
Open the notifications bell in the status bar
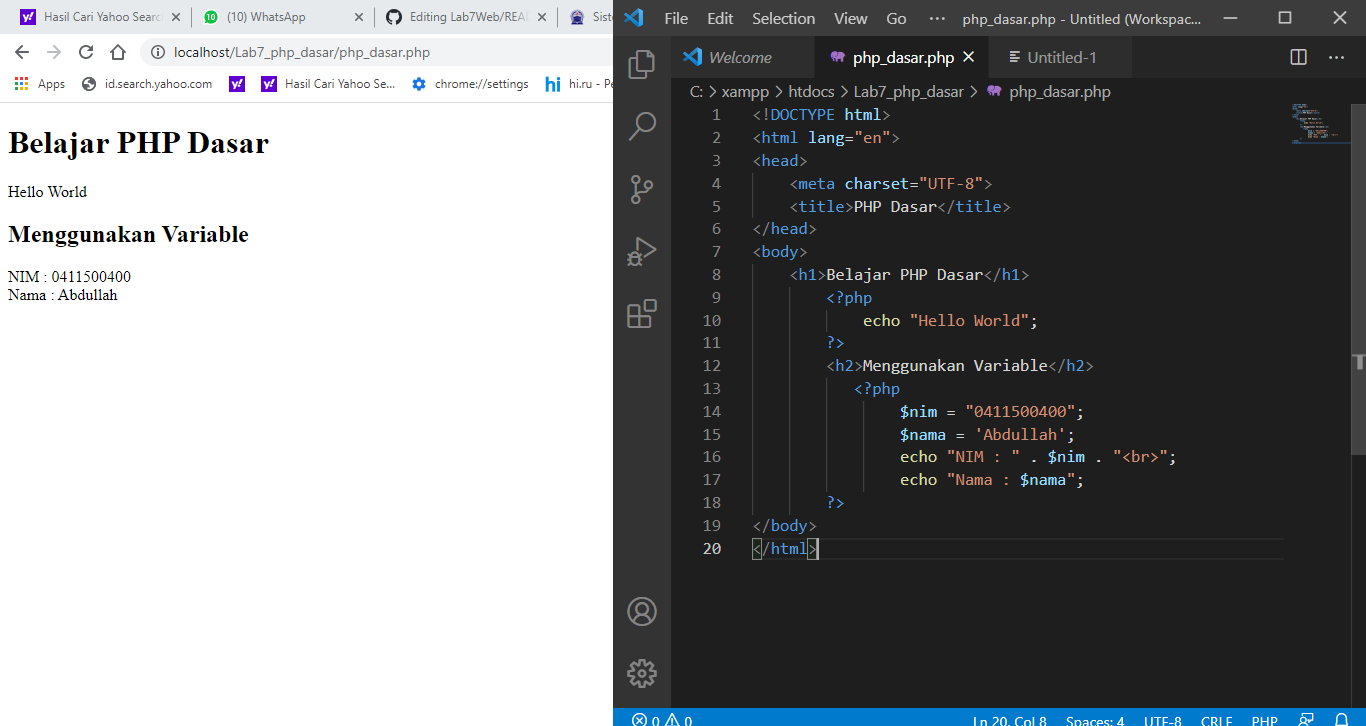pos(1344,719)
